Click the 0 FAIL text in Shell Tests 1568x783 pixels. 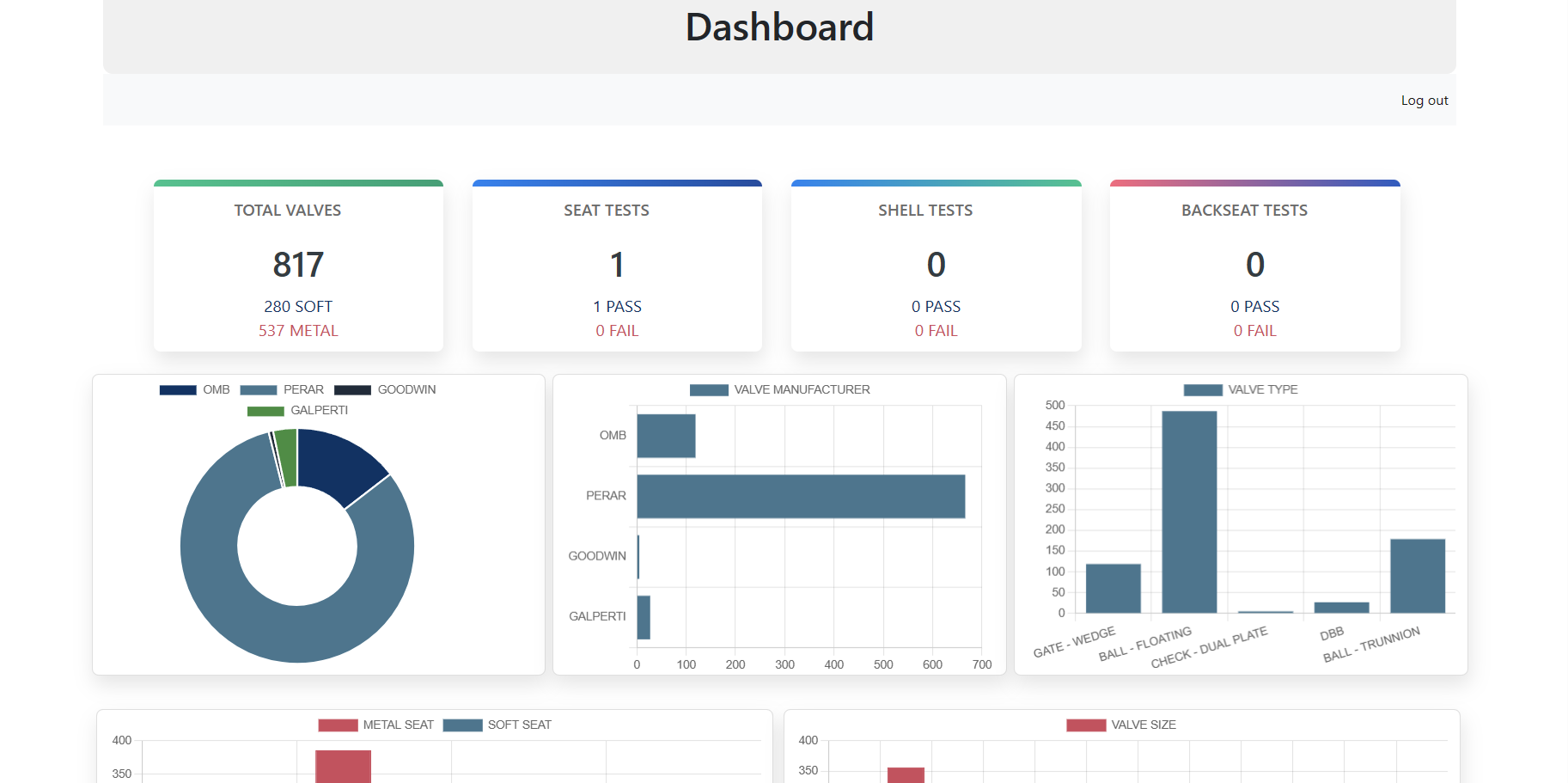tap(936, 331)
